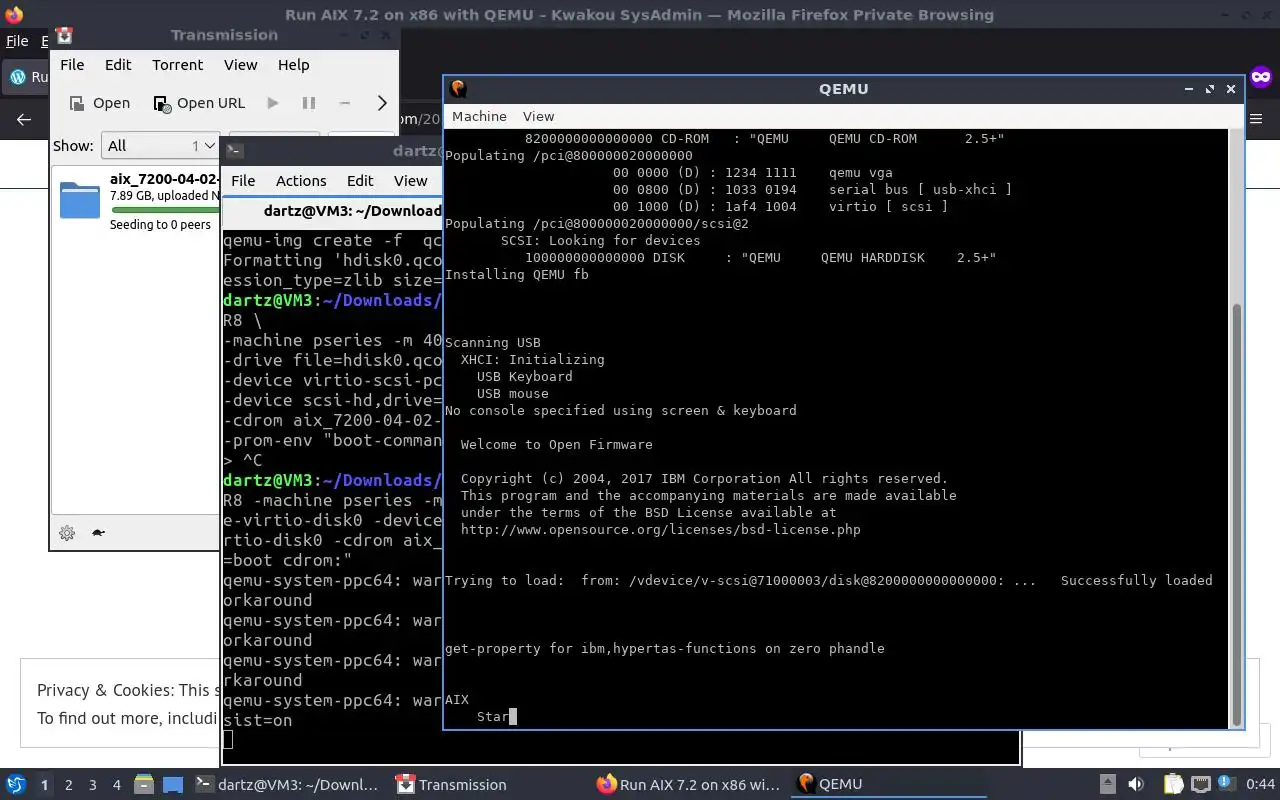Switch to workspace 2 in the pager
Image resolution: width=1280 pixels, height=800 pixels.
pyautogui.click(x=69, y=785)
